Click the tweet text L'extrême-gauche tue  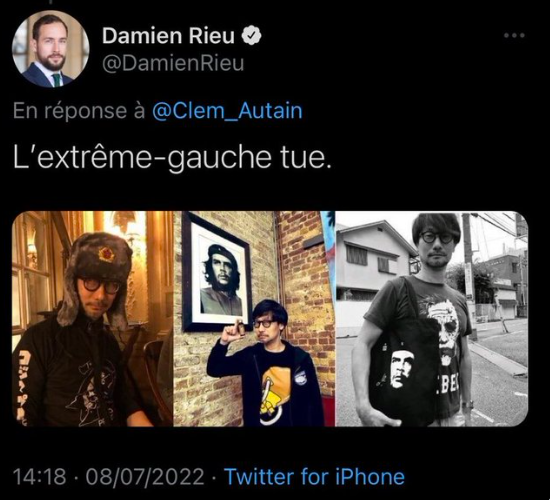[x=172, y=157]
